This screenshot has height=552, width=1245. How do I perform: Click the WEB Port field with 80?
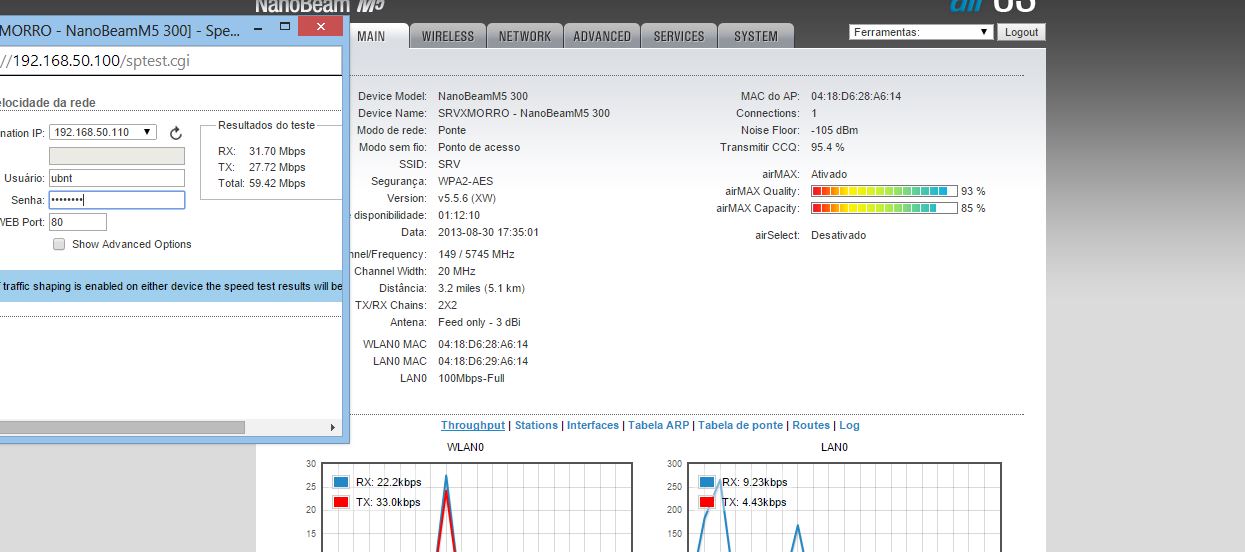pos(78,222)
